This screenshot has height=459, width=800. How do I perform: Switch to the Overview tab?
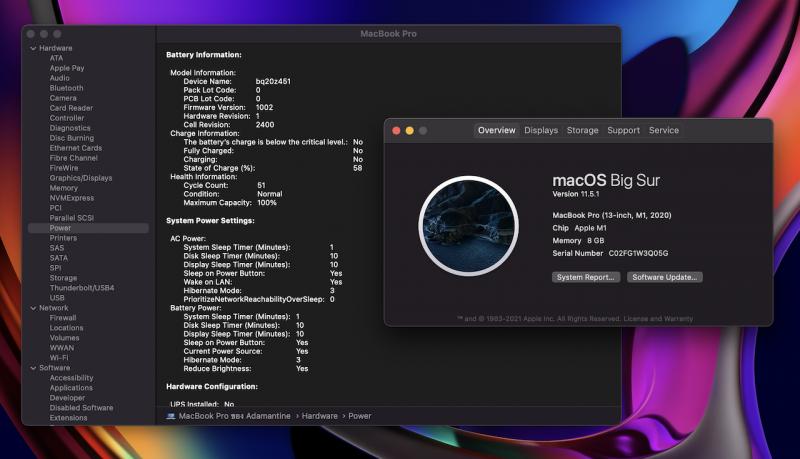pyautogui.click(x=496, y=130)
